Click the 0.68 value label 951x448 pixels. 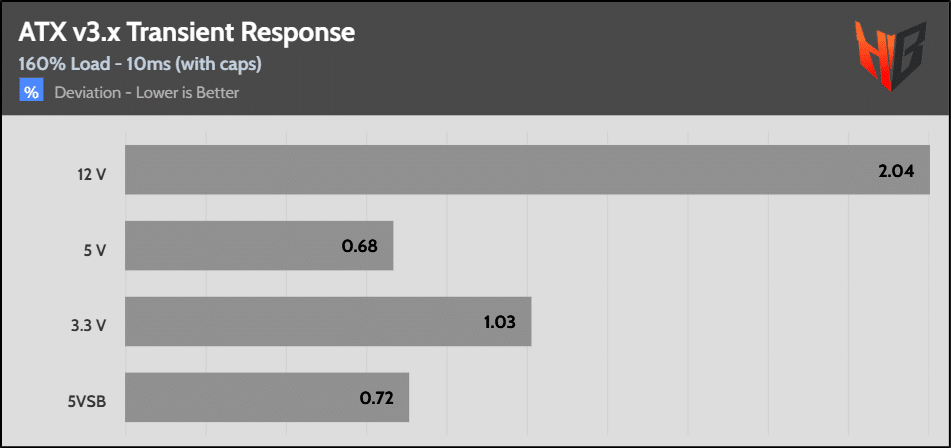click(x=359, y=247)
